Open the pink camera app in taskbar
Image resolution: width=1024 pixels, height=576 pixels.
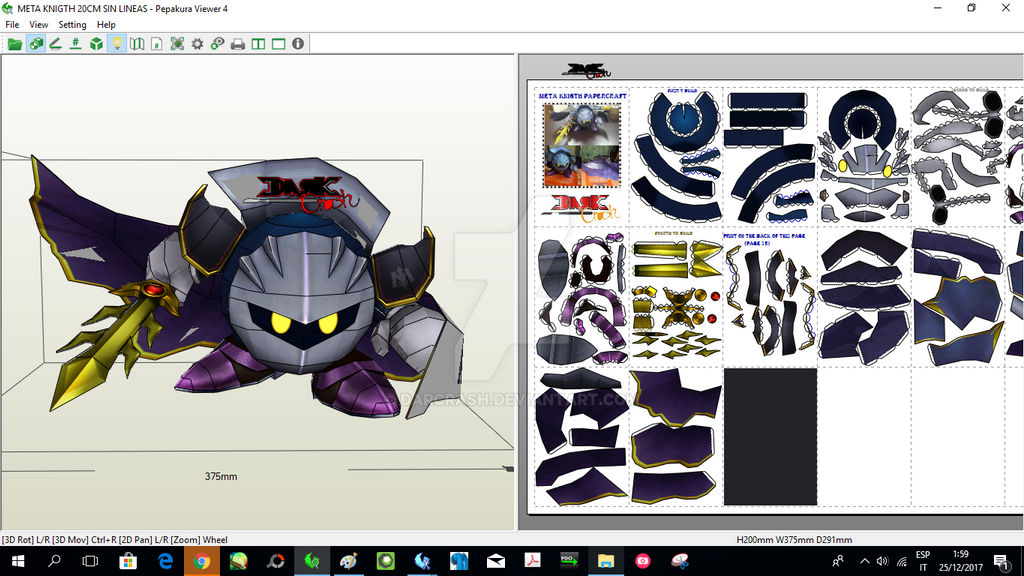coord(643,561)
